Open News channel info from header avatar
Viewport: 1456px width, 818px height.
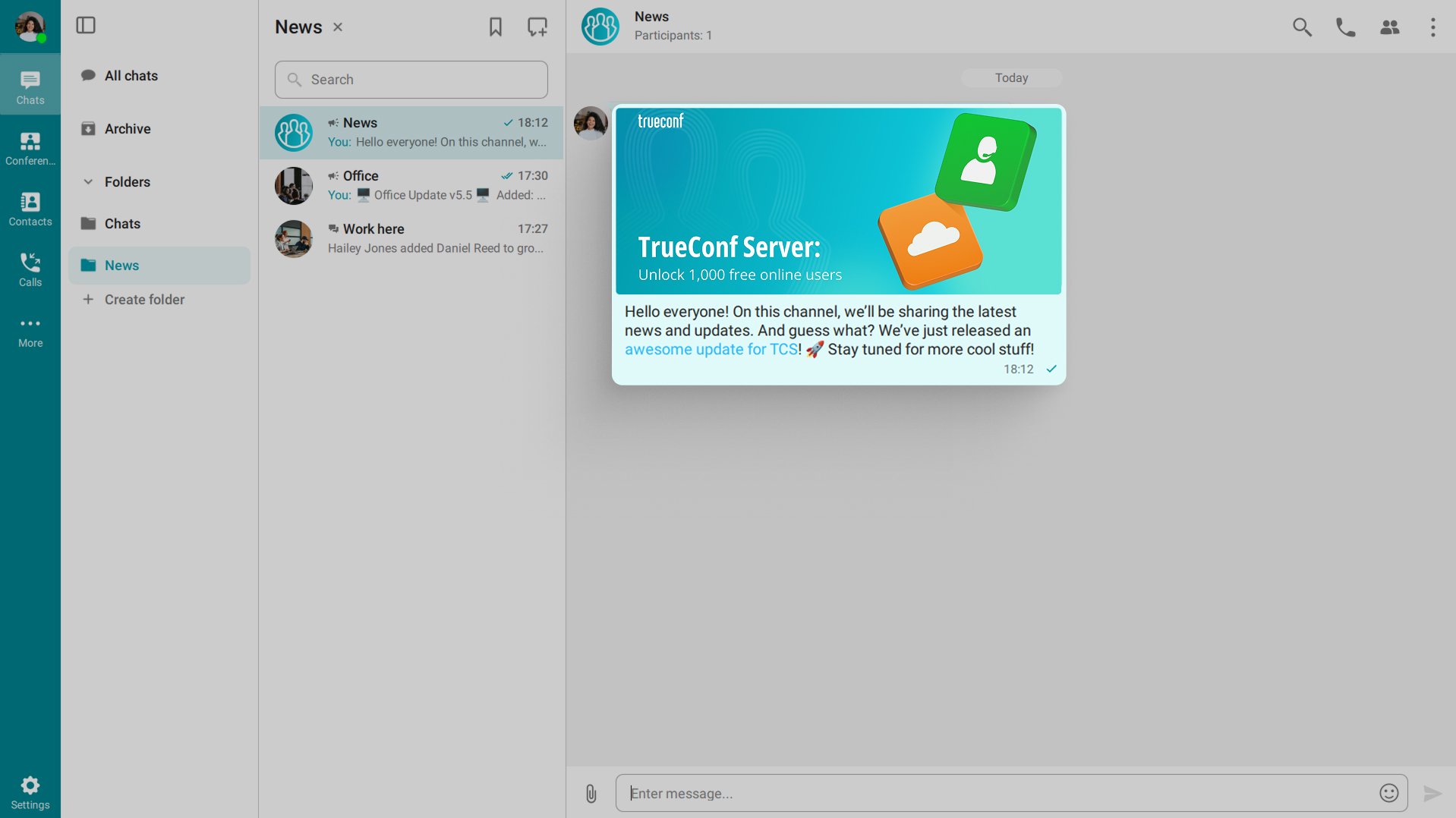(600, 27)
